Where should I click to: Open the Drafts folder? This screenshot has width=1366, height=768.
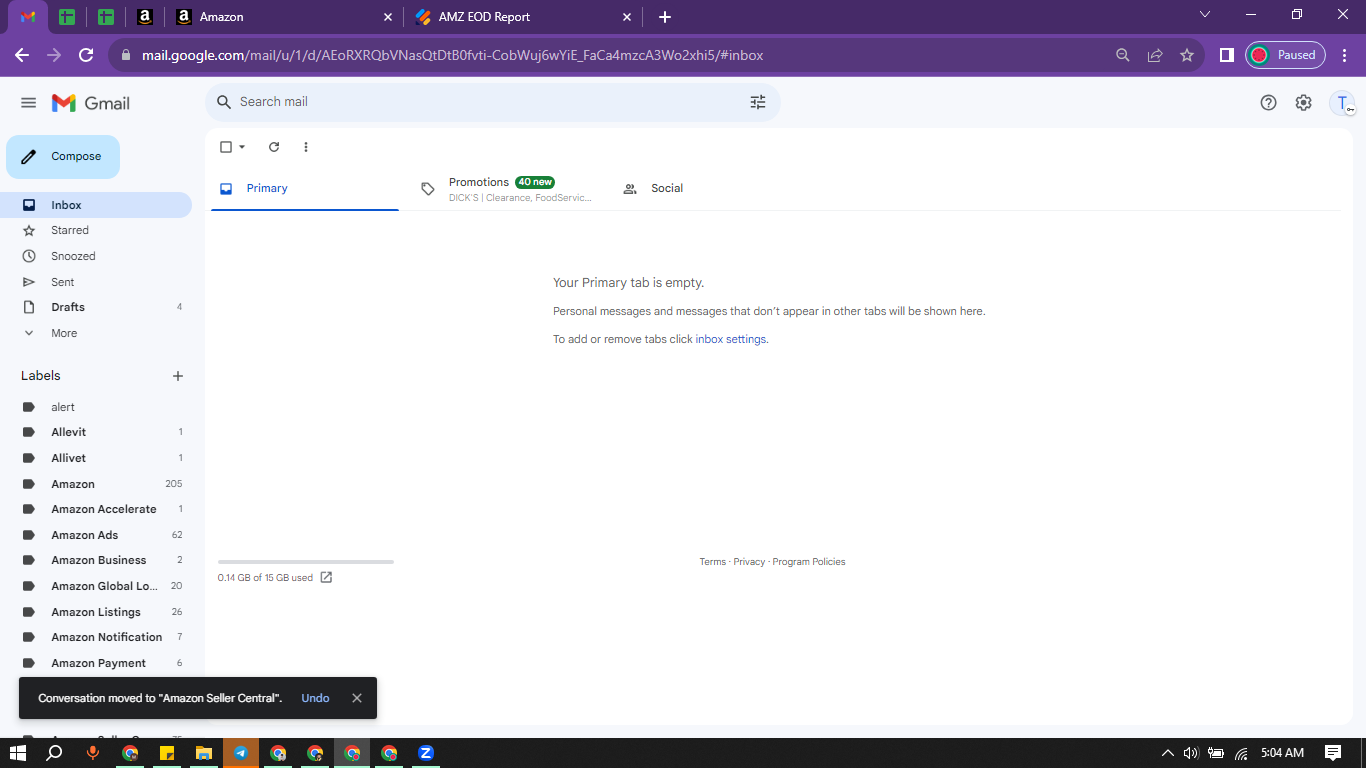tap(96, 307)
